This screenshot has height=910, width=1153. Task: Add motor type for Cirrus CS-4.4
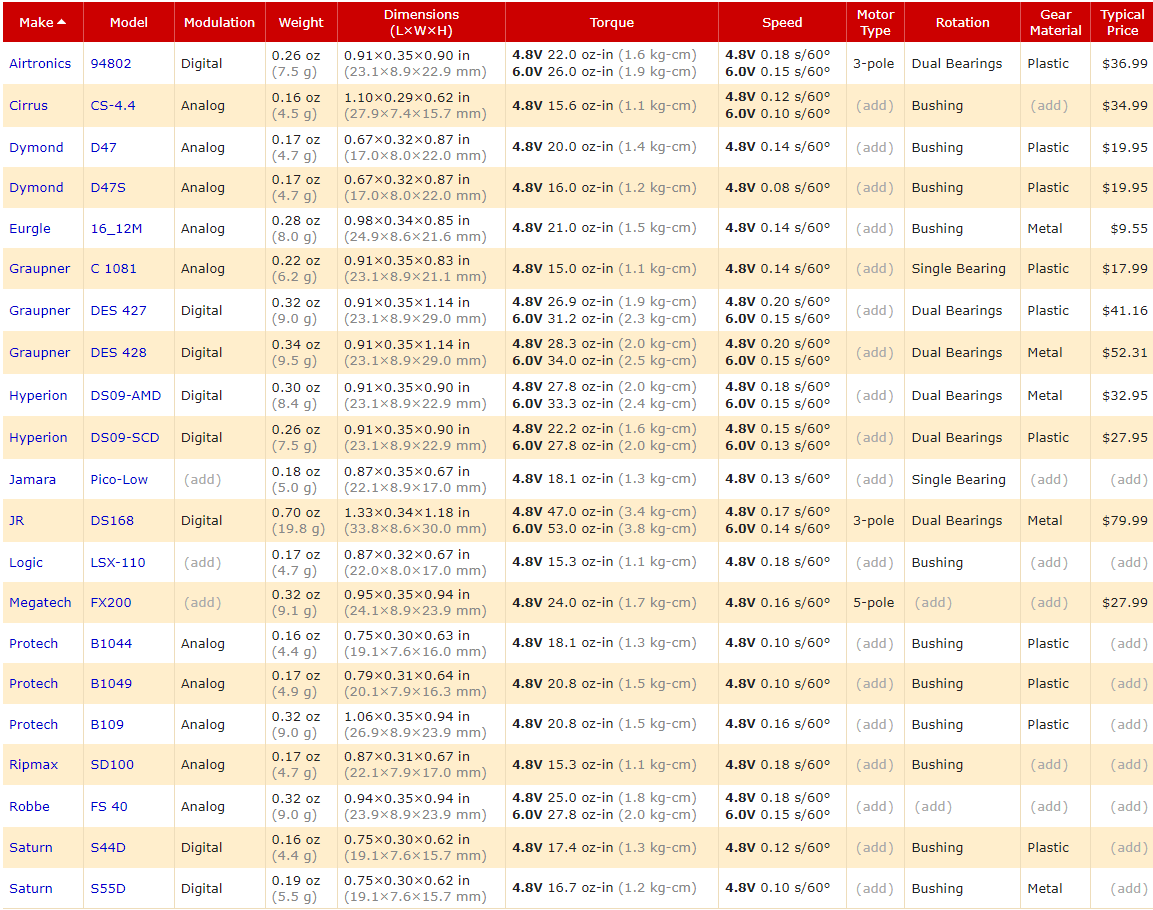874,105
